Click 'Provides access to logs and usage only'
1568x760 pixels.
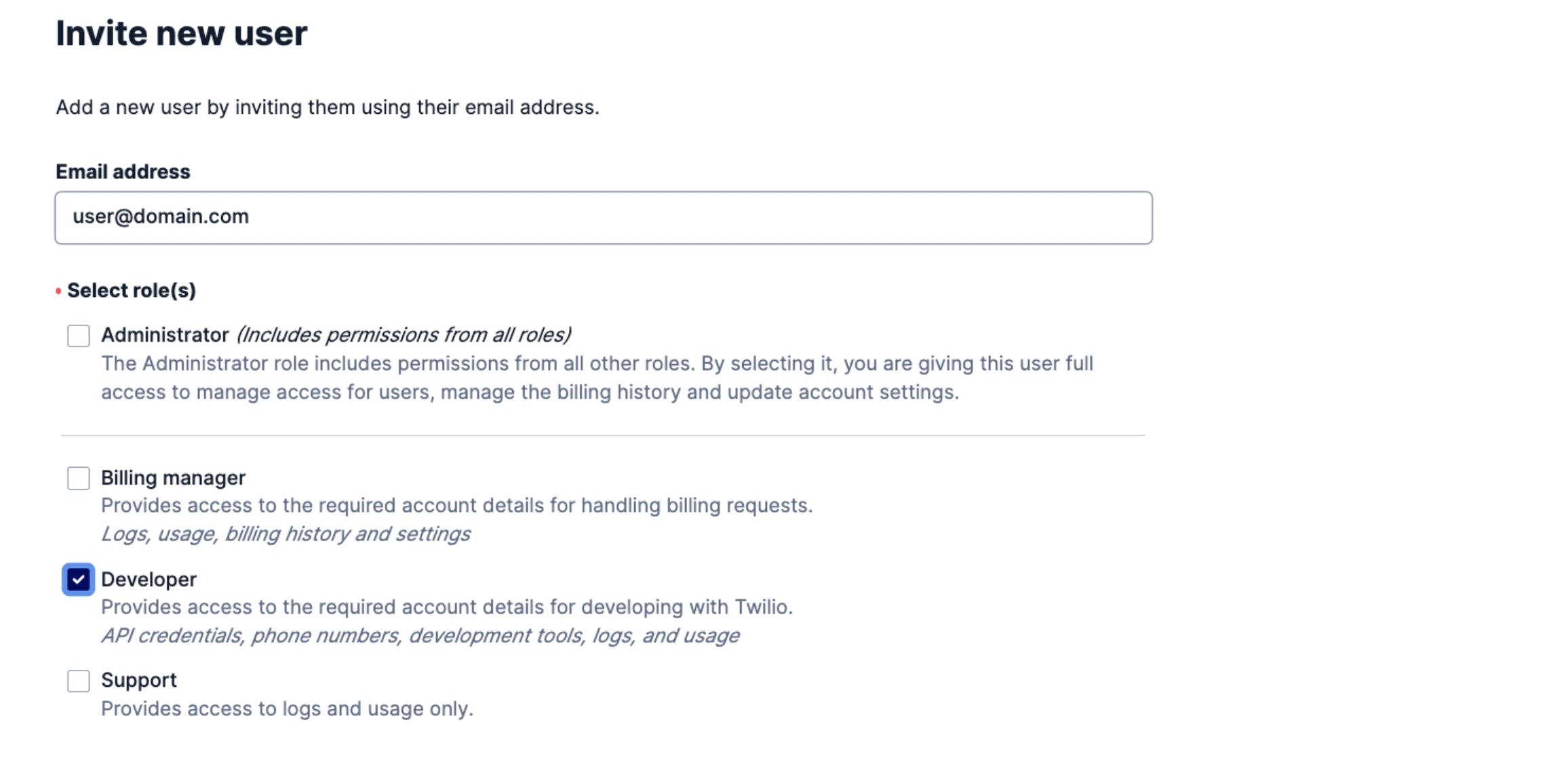point(287,709)
